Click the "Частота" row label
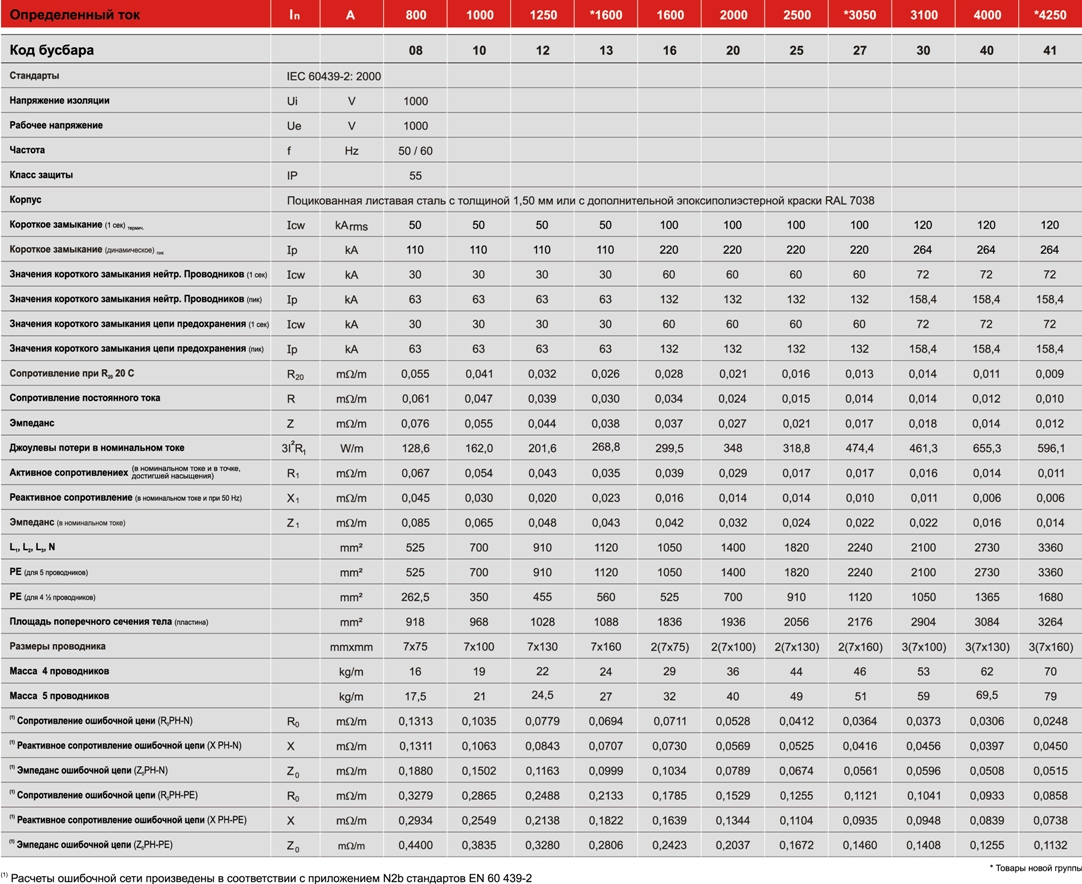This screenshot has width=1082, height=884. click(x=27, y=150)
